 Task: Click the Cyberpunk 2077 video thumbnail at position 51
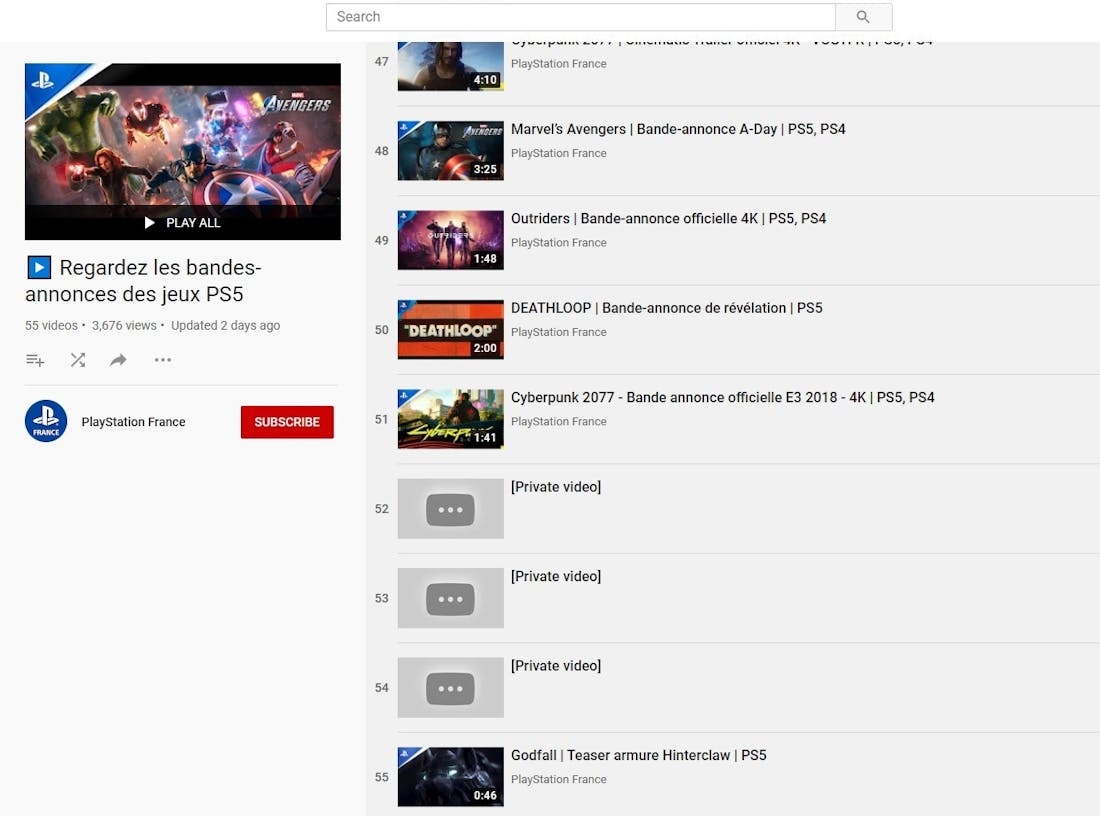click(450, 419)
